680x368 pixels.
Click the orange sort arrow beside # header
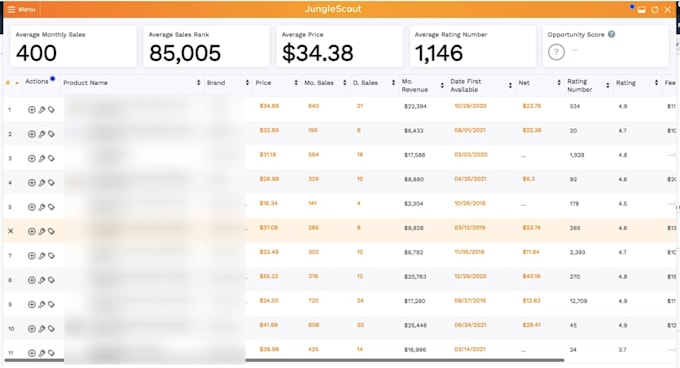(x=17, y=83)
